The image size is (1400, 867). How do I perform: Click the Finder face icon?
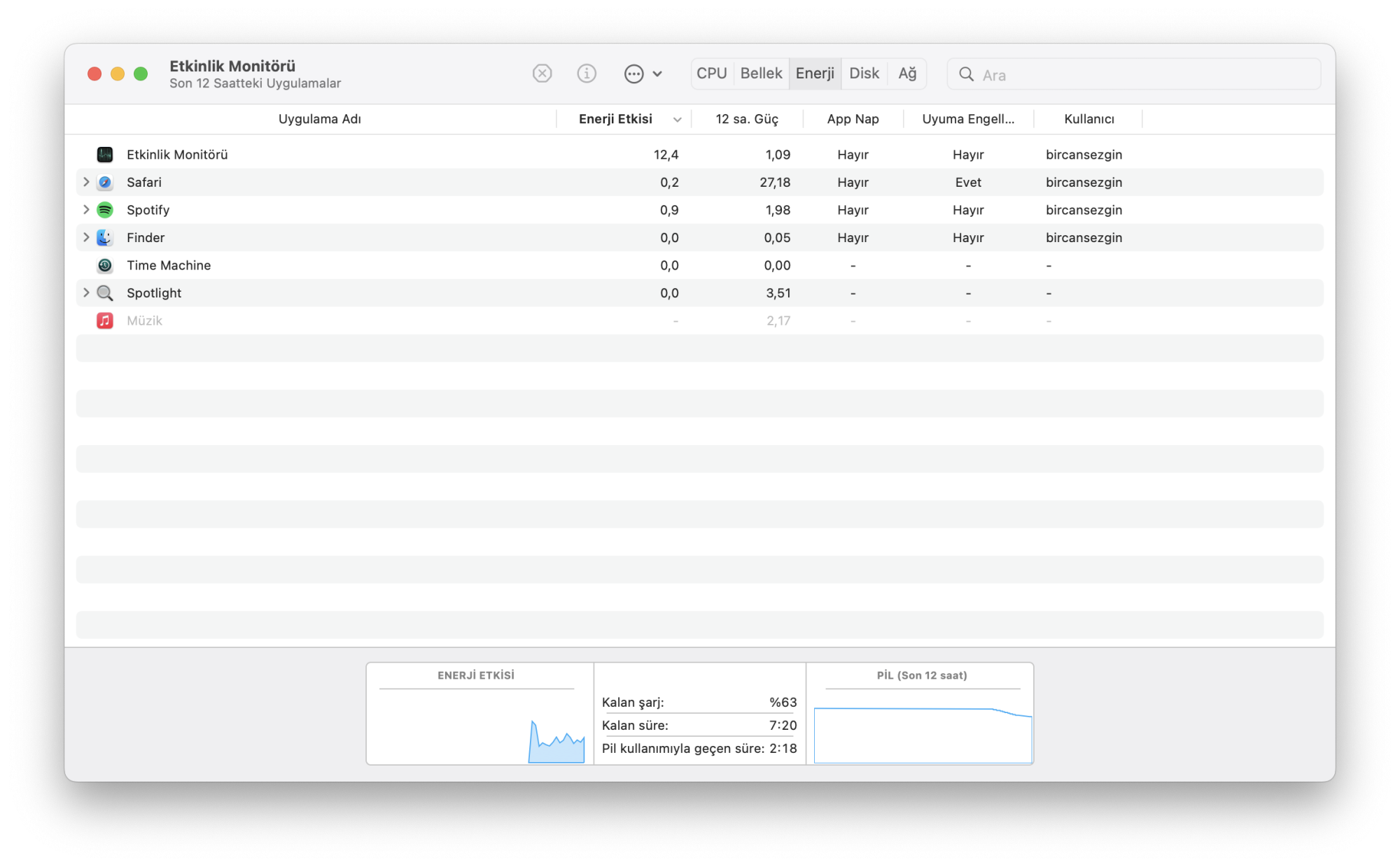coord(105,238)
